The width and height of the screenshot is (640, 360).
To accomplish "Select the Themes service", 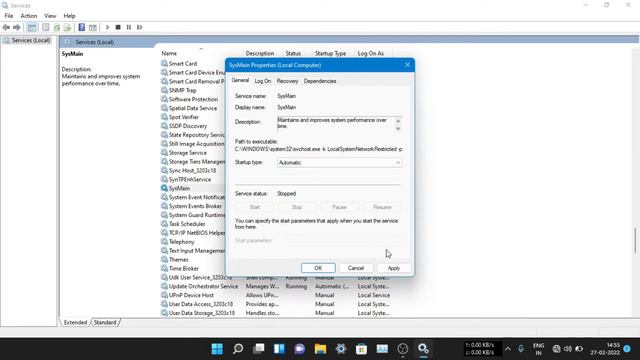I will 178,260.
